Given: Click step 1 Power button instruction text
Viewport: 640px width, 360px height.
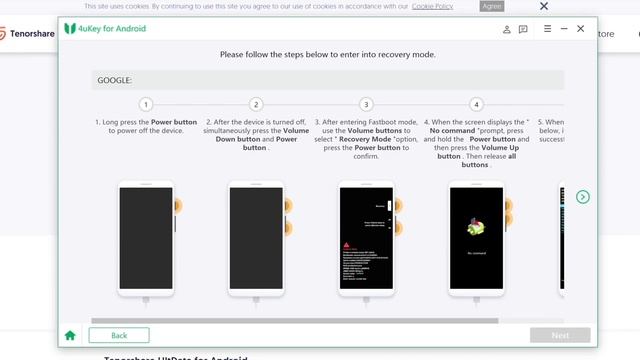Looking at the screenshot, I should [x=146, y=126].
